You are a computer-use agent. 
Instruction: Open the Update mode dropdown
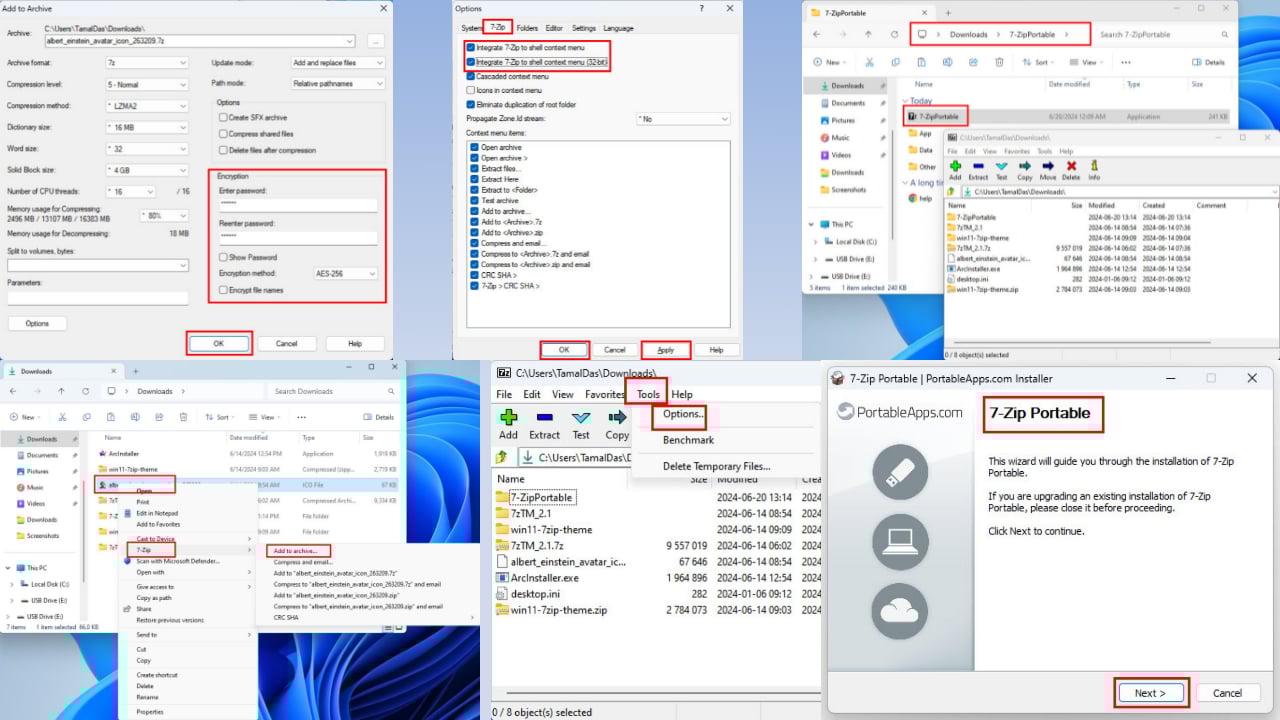337,62
